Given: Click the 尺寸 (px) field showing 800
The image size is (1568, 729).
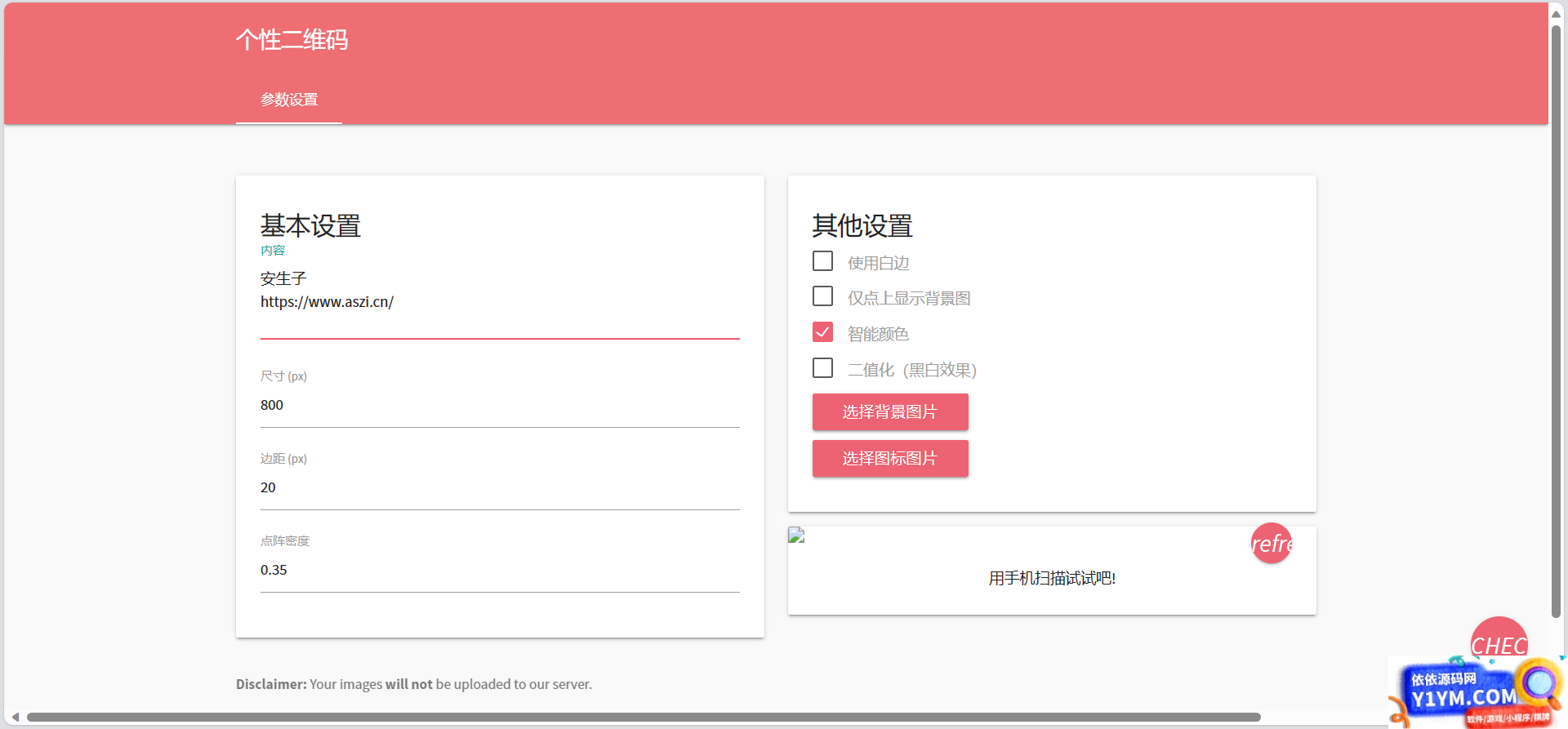Looking at the screenshot, I should pos(500,406).
